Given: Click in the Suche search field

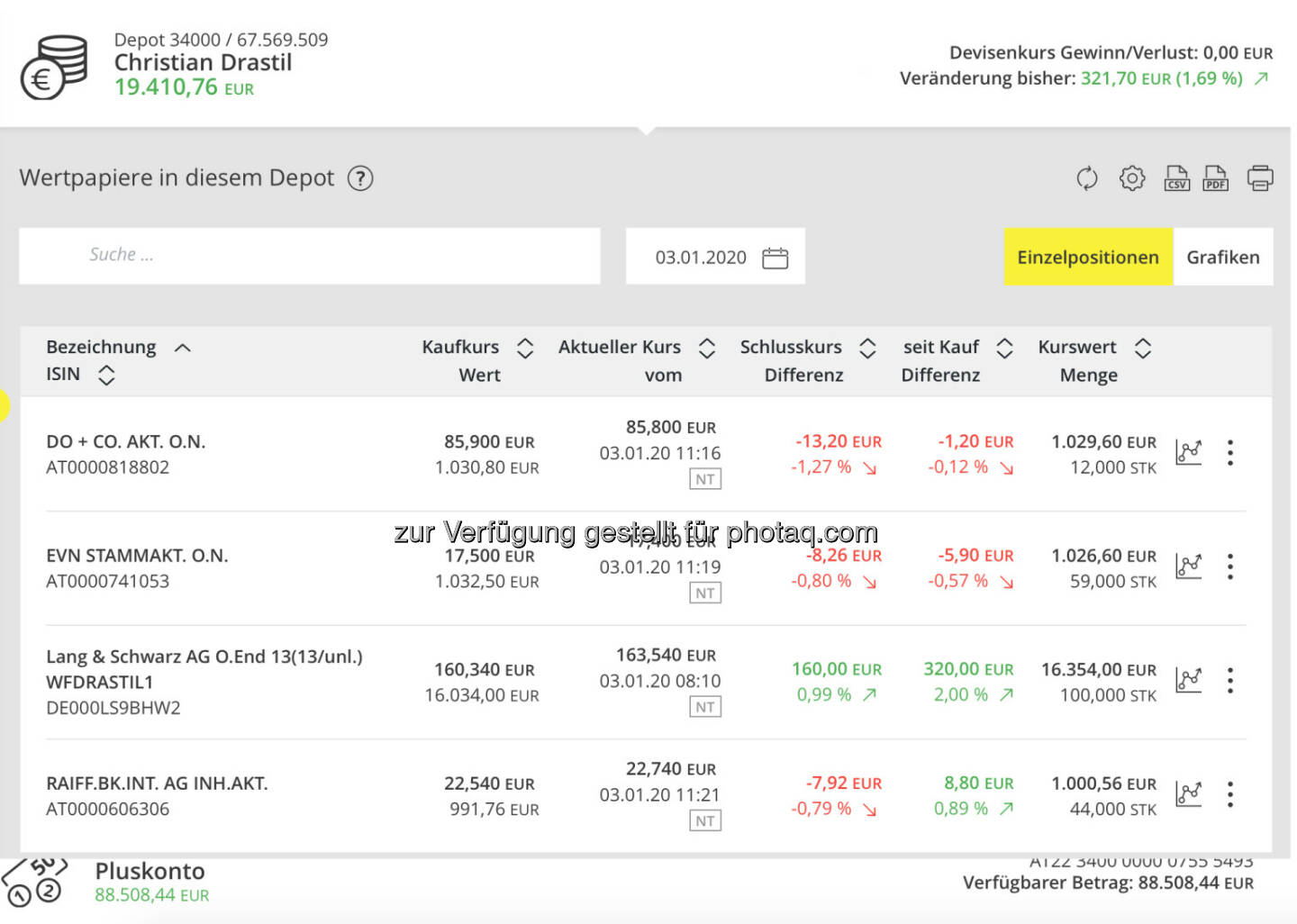Looking at the screenshot, I should (x=309, y=256).
